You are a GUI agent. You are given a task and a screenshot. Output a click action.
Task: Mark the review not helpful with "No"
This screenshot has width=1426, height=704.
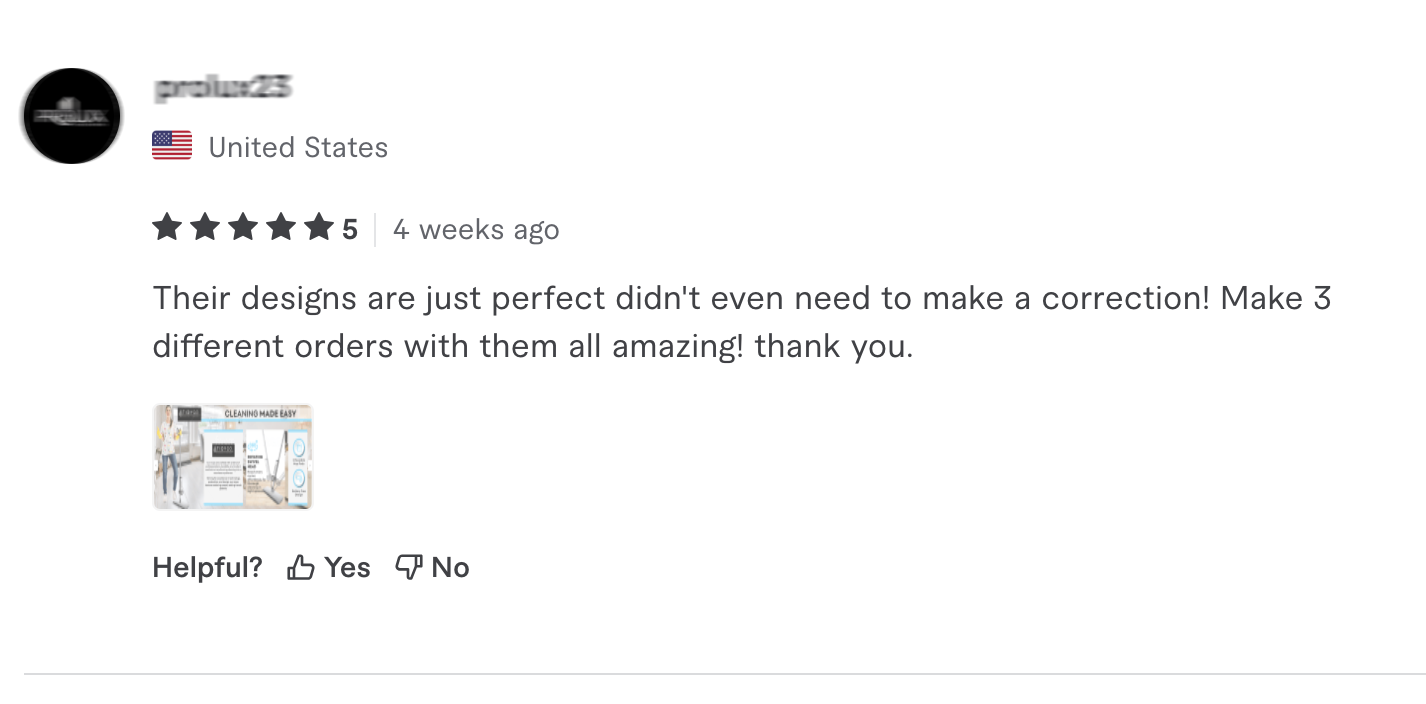tap(450, 568)
